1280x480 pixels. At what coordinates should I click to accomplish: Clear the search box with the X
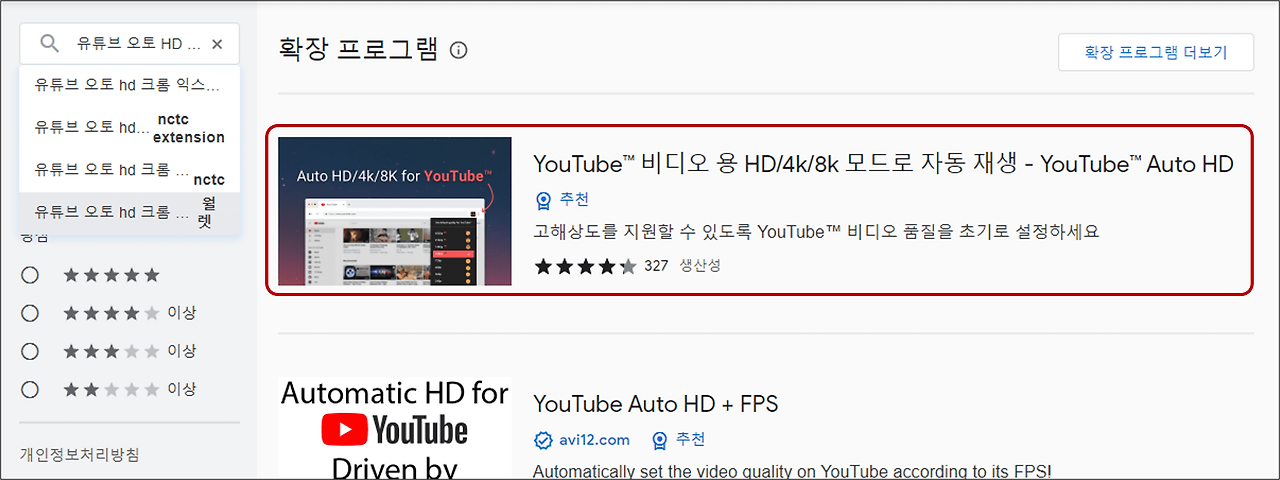pos(217,44)
